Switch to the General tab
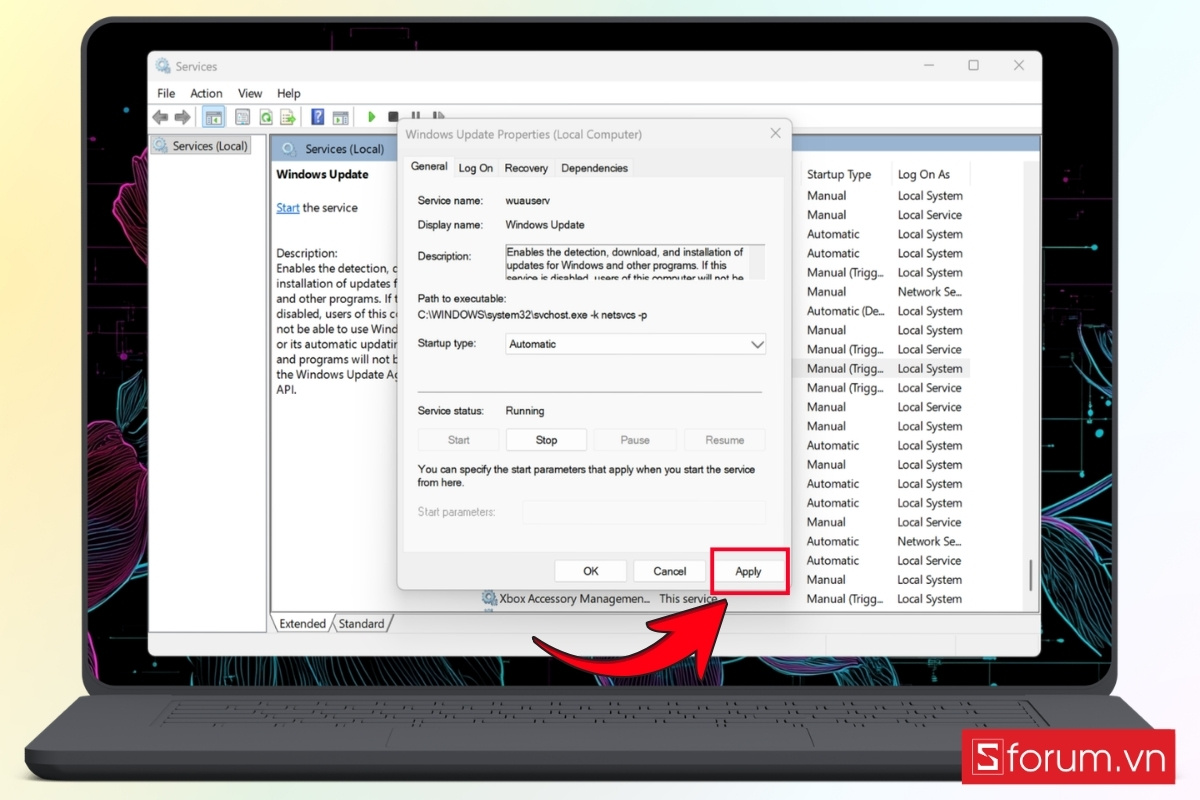1200x800 pixels. [429, 167]
